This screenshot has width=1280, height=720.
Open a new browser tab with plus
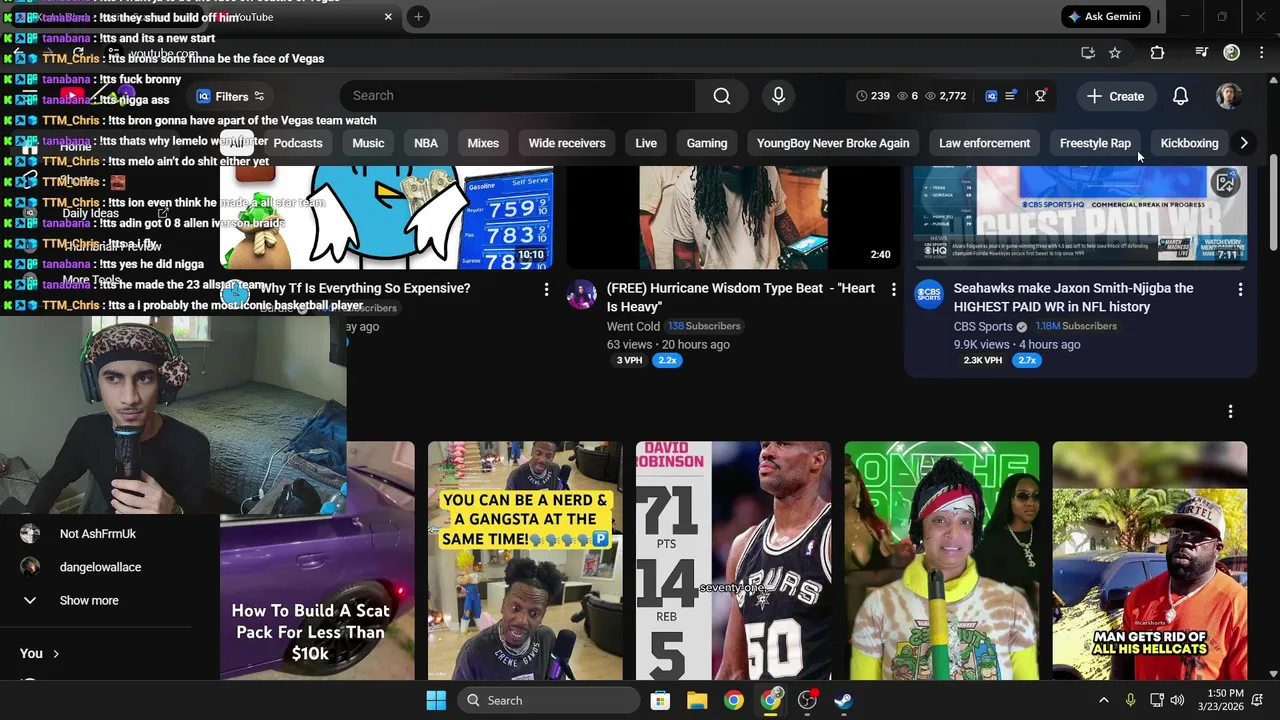418,17
